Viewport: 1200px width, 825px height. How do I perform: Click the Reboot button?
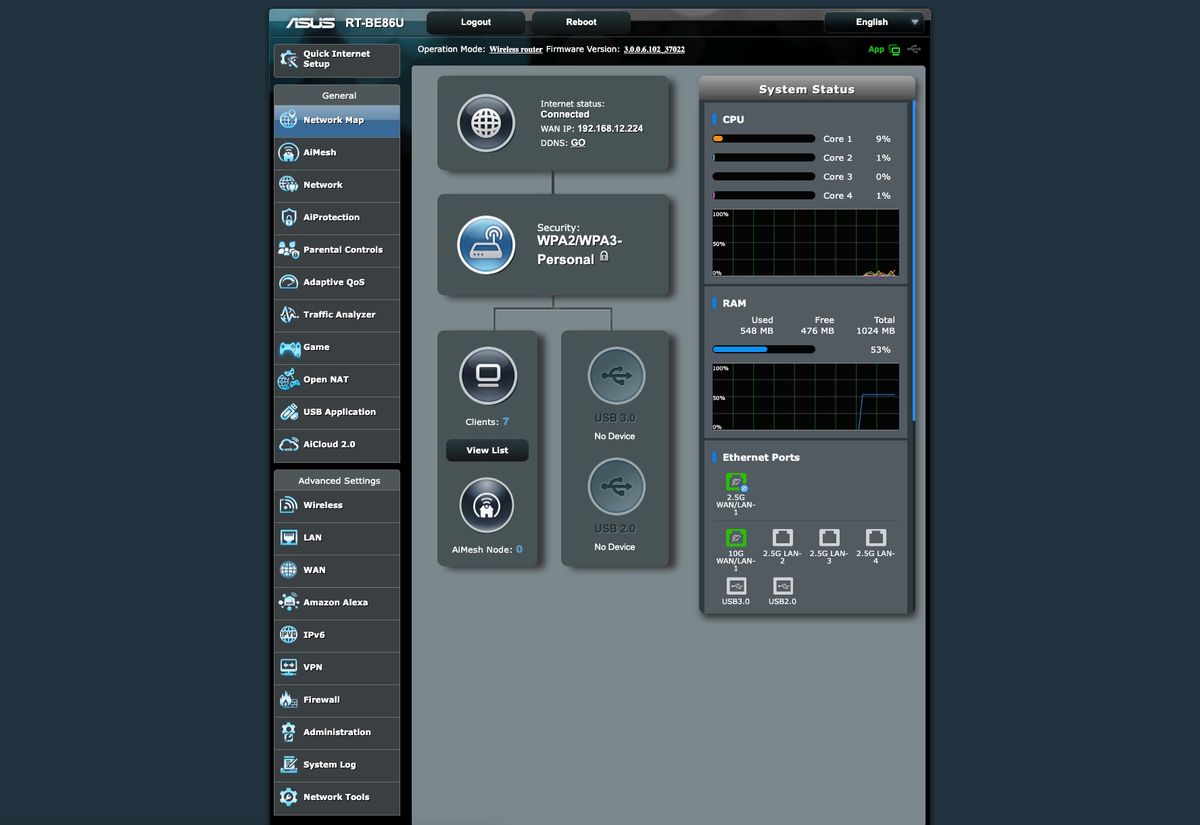pyautogui.click(x=581, y=22)
